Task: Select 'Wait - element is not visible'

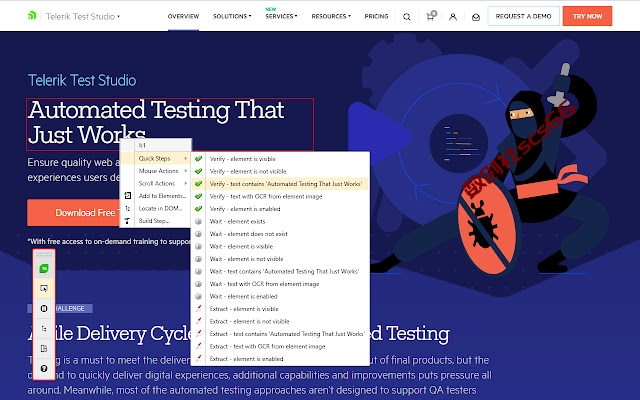Action: [280, 259]
